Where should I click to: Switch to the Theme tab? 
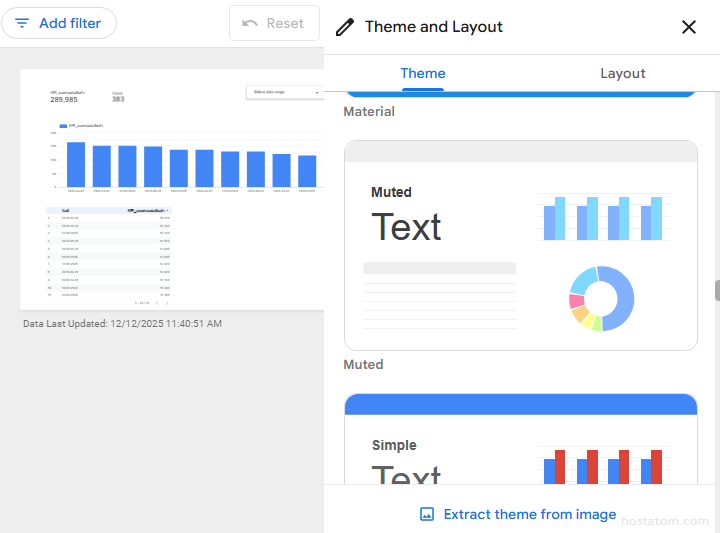423,73
